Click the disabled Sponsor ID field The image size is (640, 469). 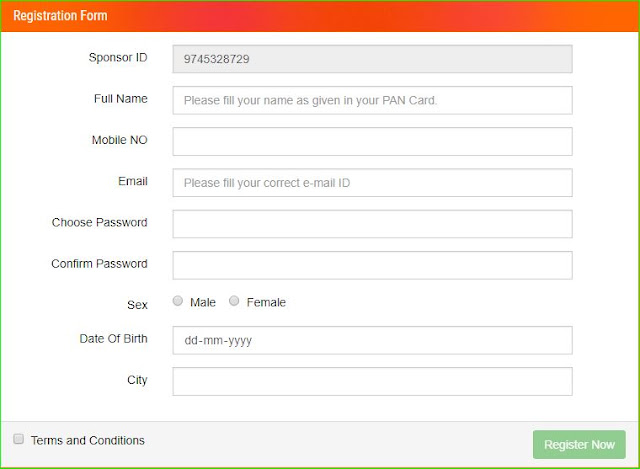[x=372, y=59]
